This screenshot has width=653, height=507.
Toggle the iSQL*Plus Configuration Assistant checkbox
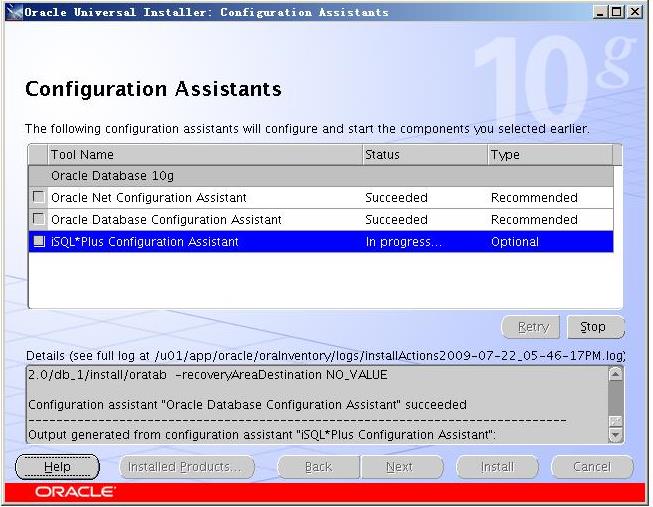point(39,241)
